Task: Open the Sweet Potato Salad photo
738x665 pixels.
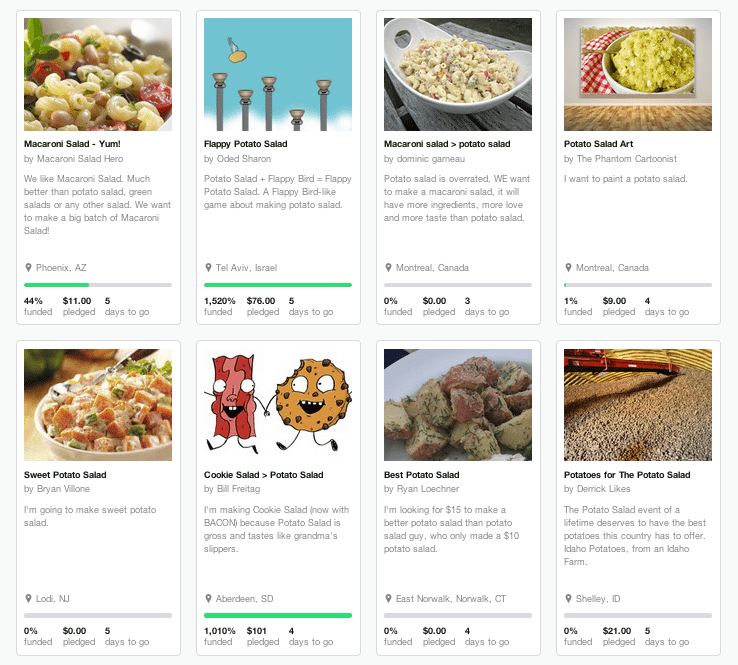Action: [98, 405]
